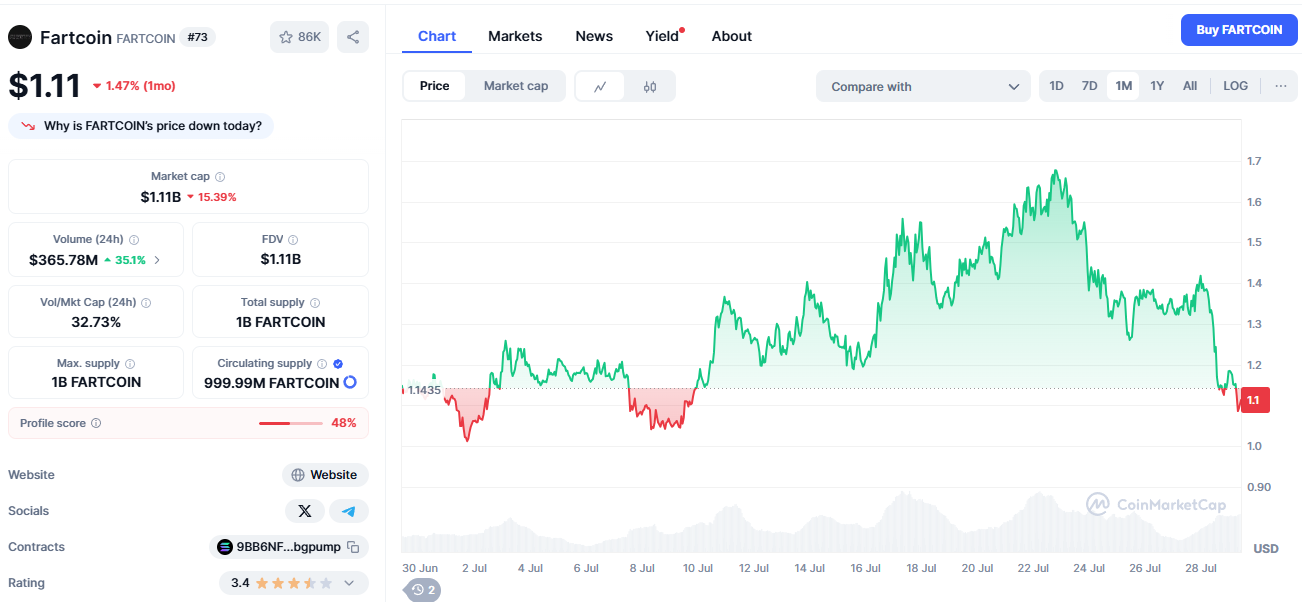Set chart range to 1Y
This screenshot has width=1302, height=602.
(1157, 86)
